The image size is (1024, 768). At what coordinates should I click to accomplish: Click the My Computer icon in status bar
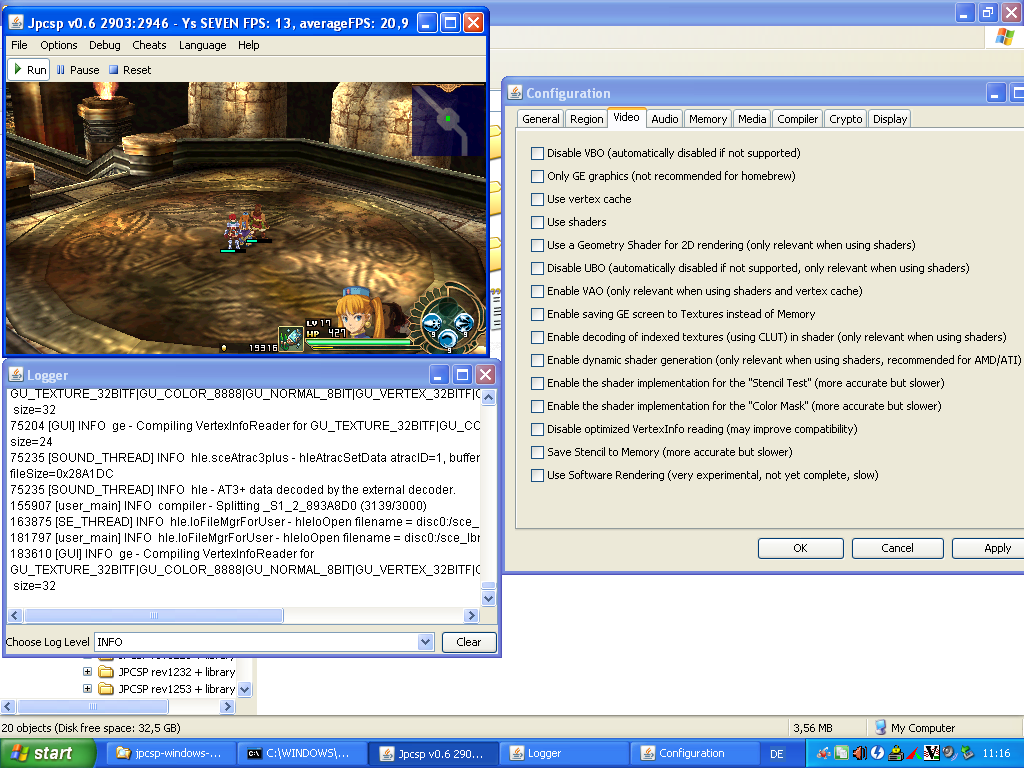(x=880, y=728)
